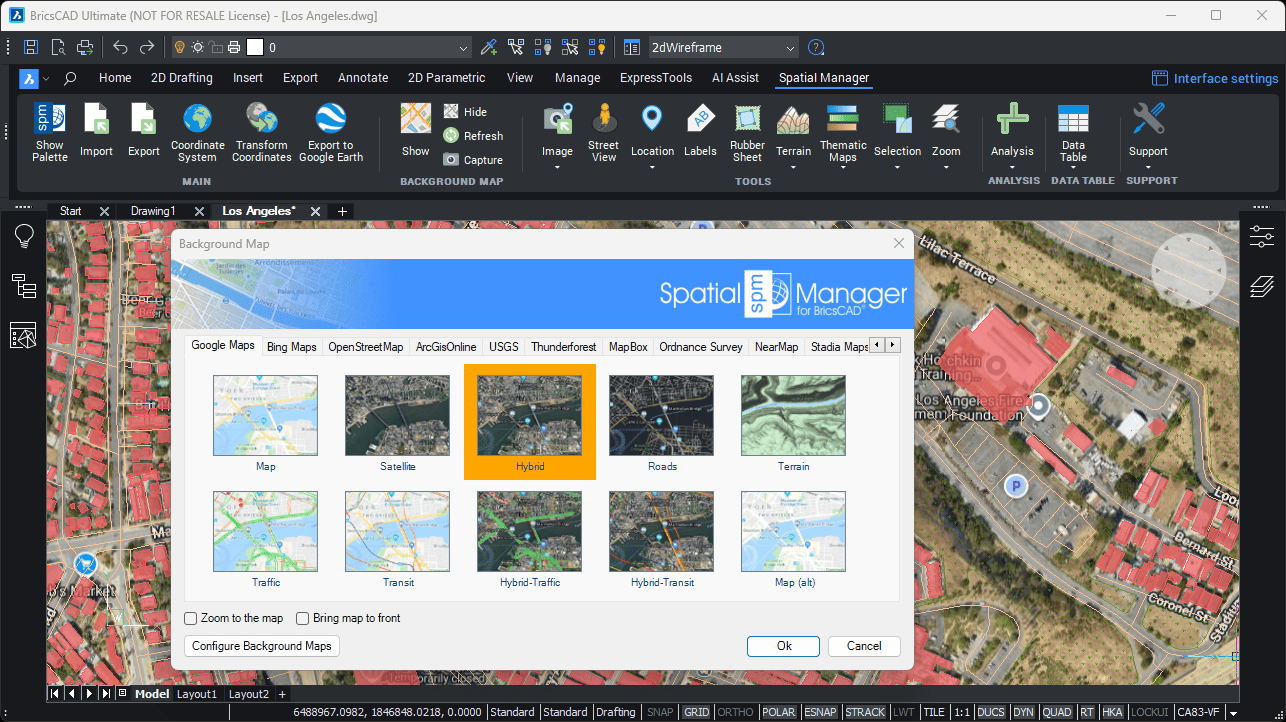
Task: Click the Cancel button
Action: pos(864,646)
